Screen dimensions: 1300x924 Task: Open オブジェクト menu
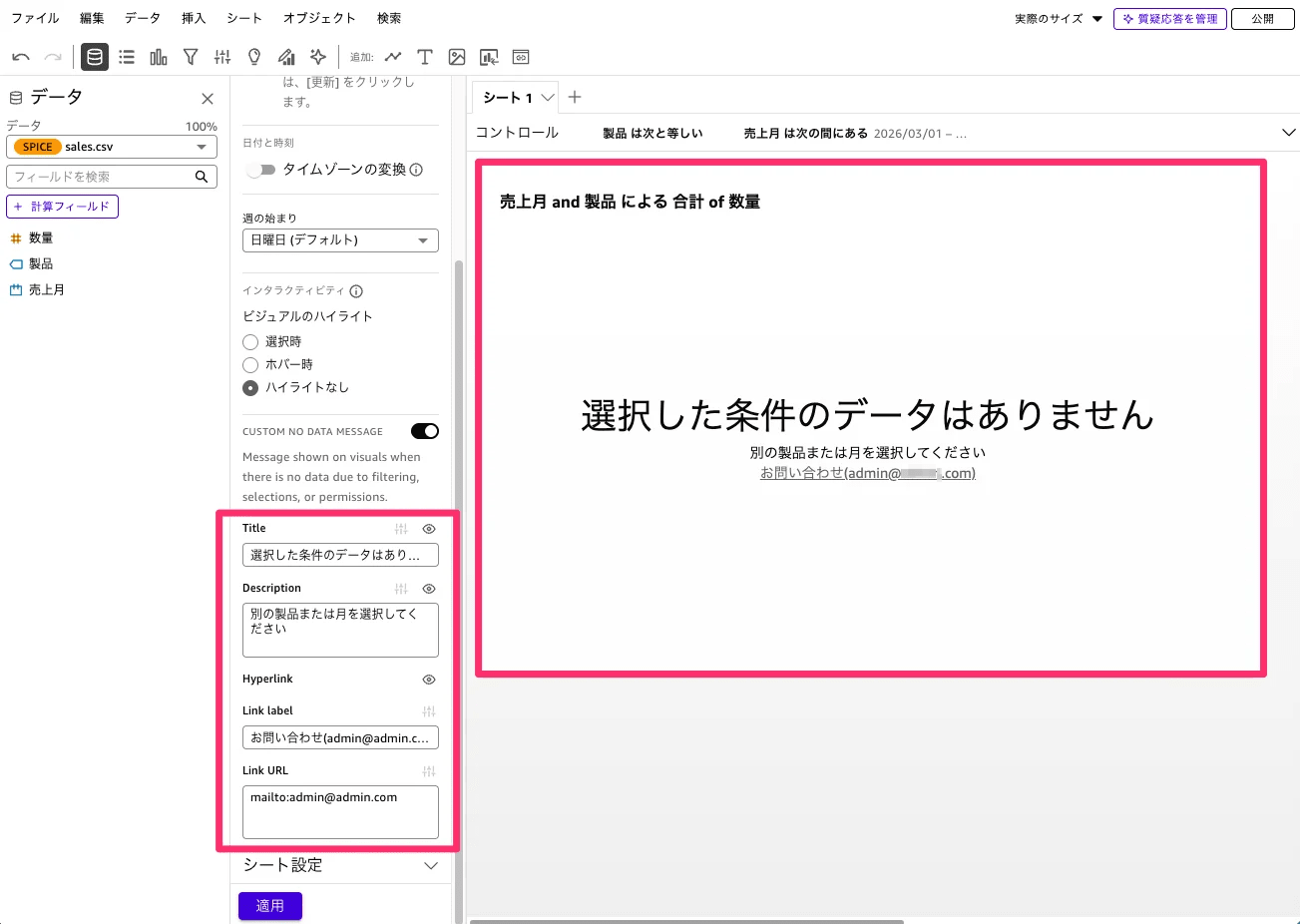click(319, 19)
